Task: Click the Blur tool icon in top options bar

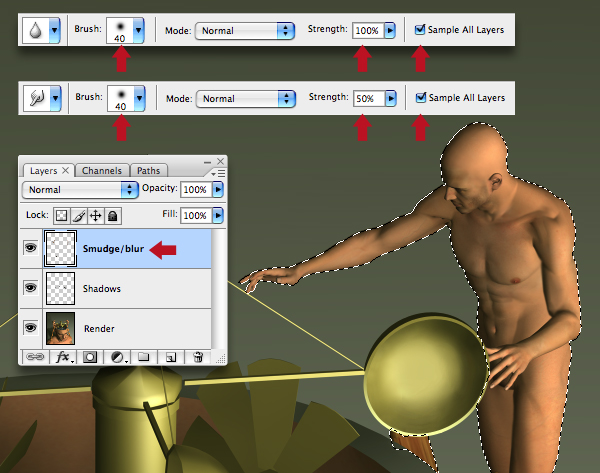Action: (x=36, y=30)
